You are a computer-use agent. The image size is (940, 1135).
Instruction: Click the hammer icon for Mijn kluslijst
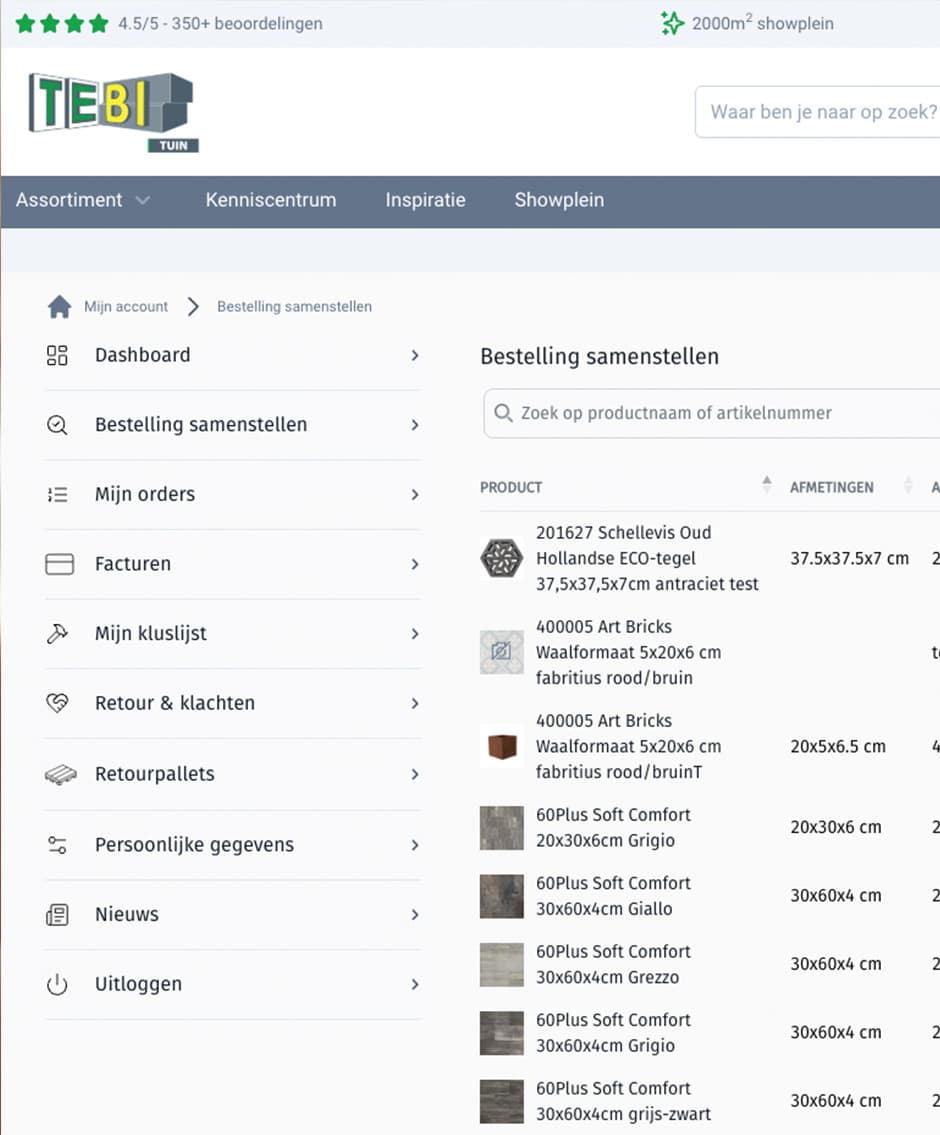(x=57, y=634)
